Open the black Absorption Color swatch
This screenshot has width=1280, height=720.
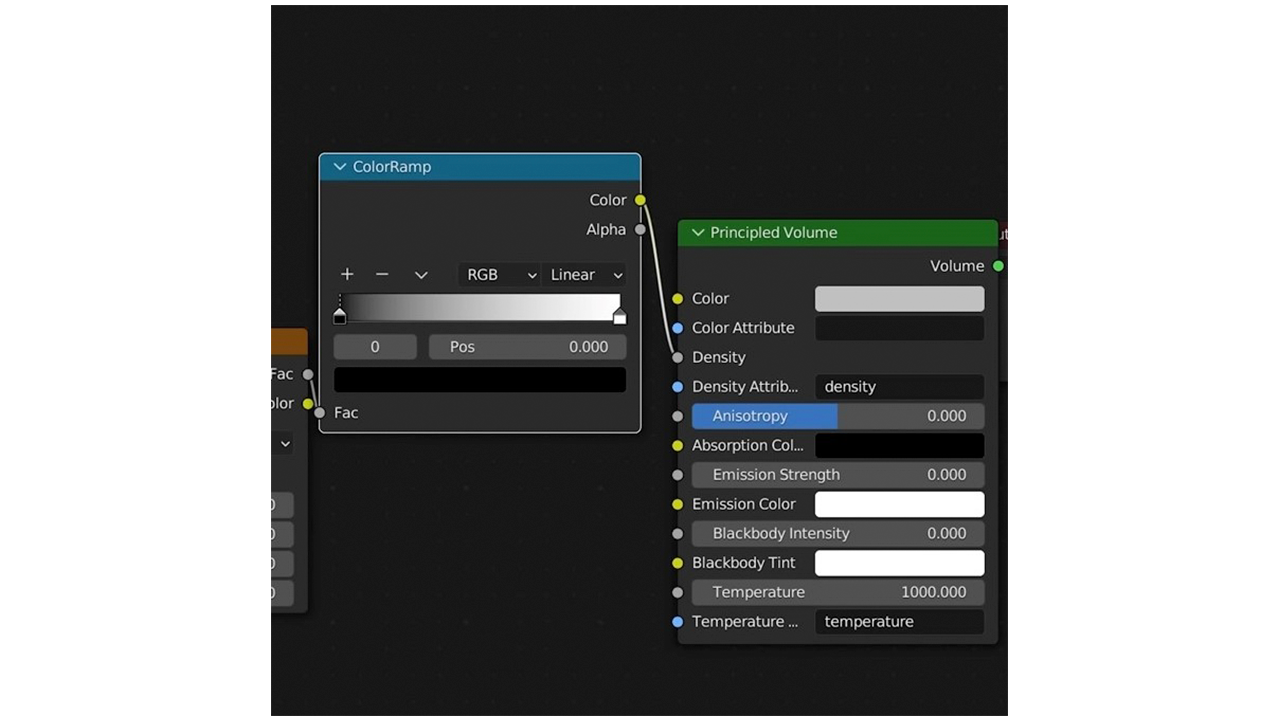[x=900, y=446]
